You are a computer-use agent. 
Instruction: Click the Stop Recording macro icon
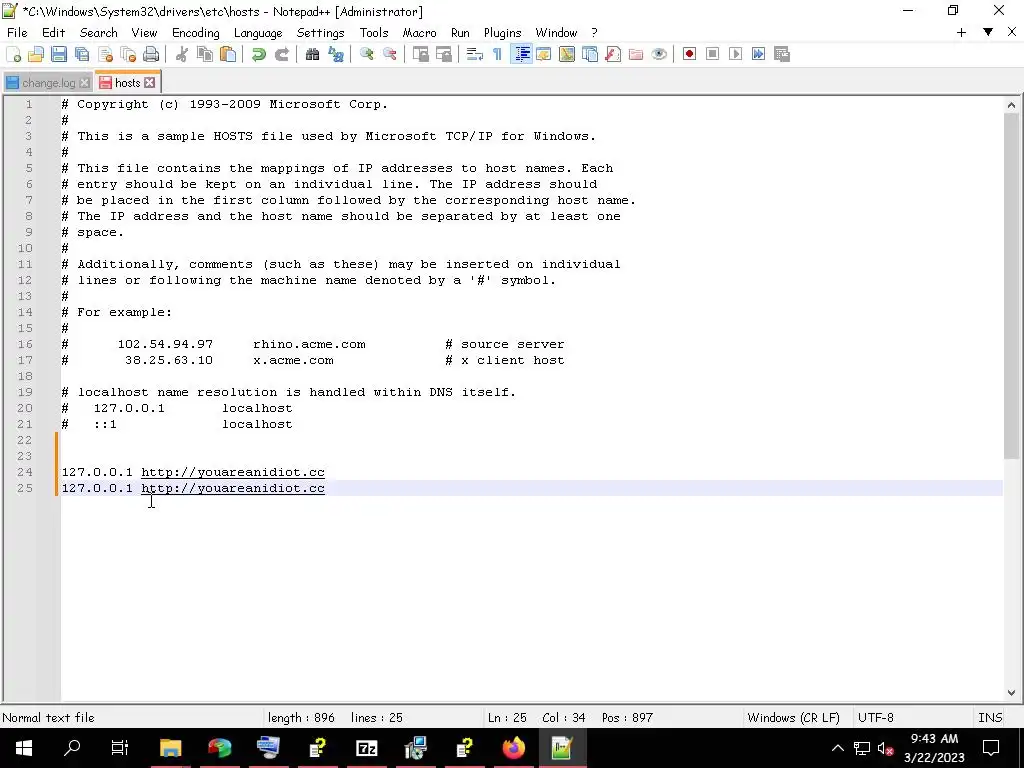[x=712, y=54]
